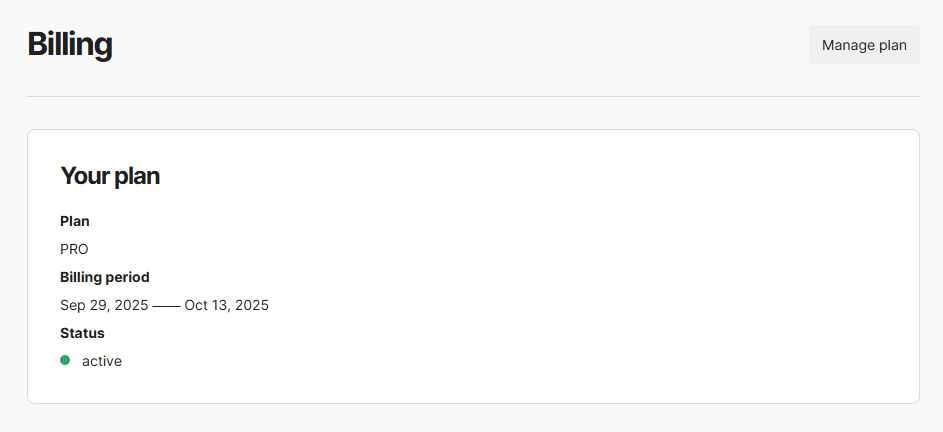Click the dash between billing dates
This screenshot has height=432, width=943.
166,305
